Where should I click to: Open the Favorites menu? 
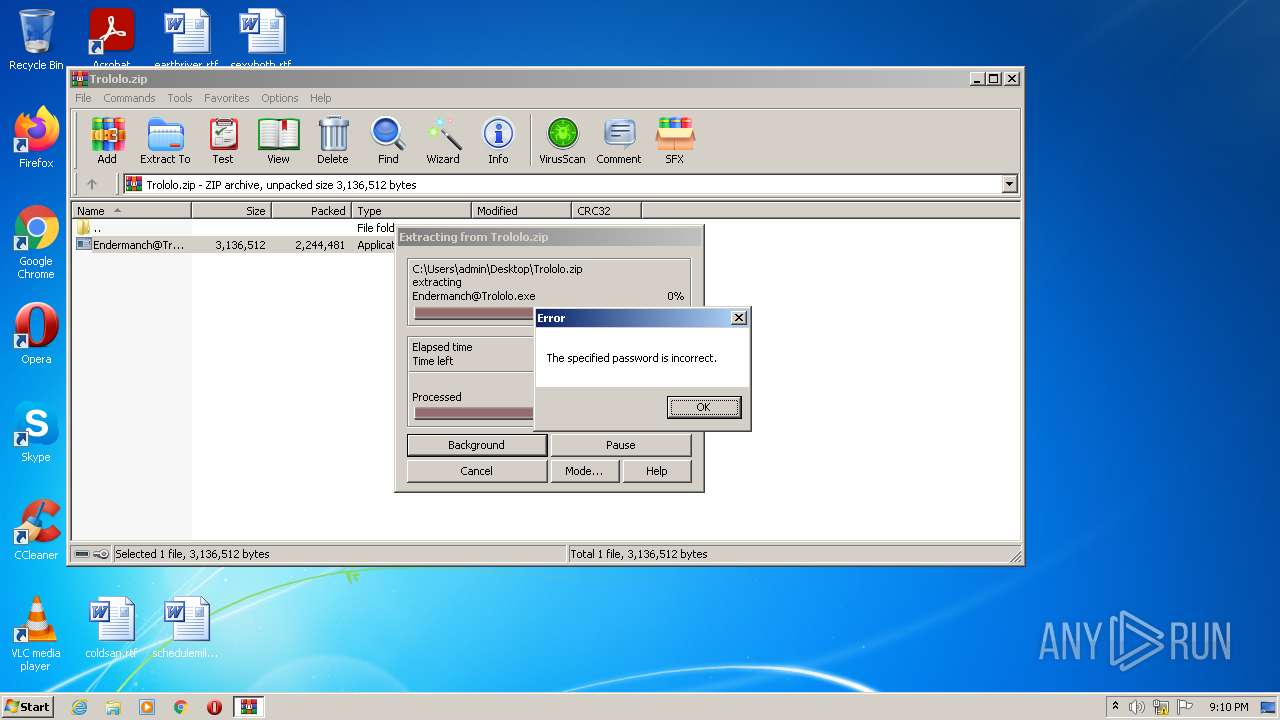[227, 98]
